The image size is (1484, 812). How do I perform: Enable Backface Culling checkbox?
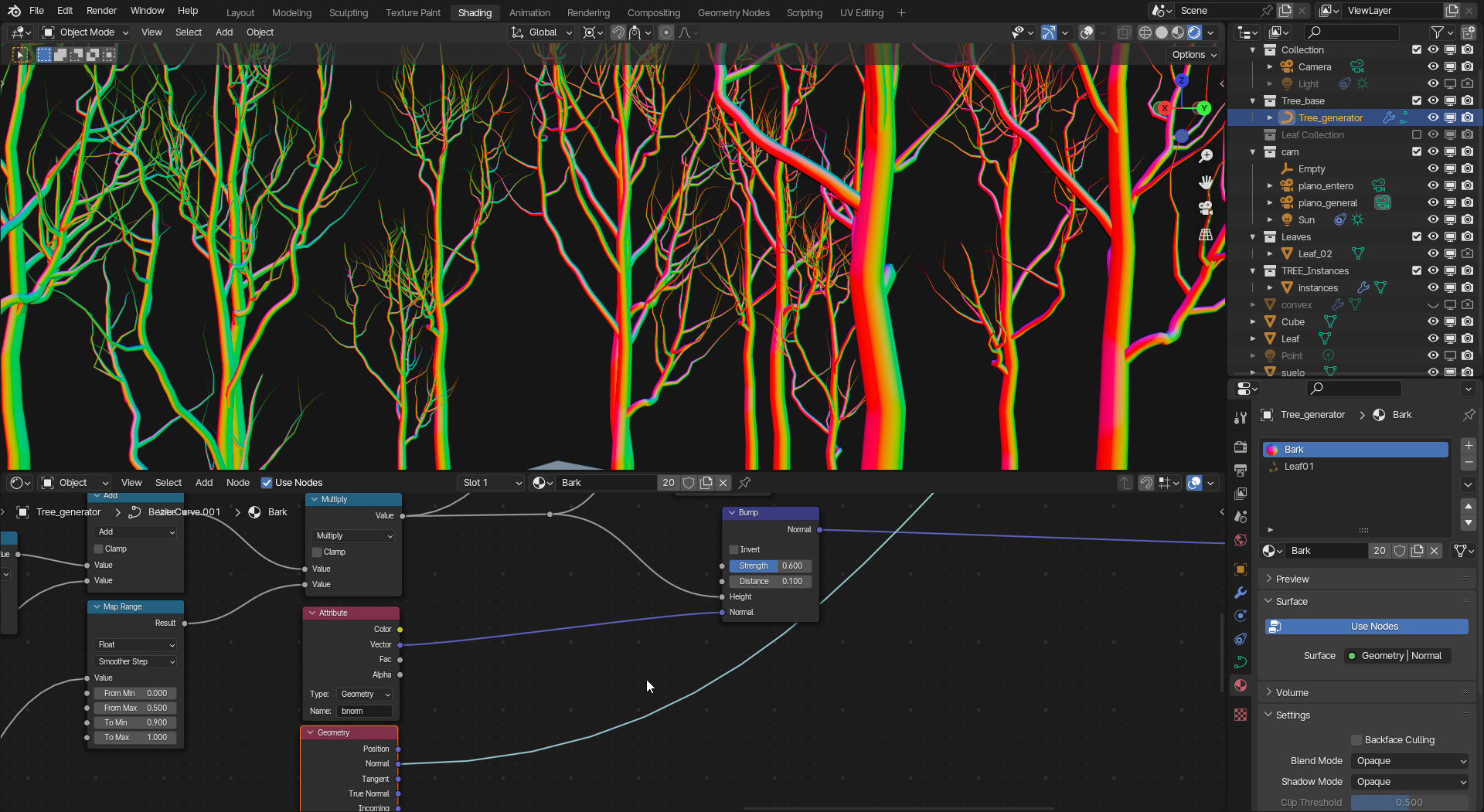(1356, 740)
